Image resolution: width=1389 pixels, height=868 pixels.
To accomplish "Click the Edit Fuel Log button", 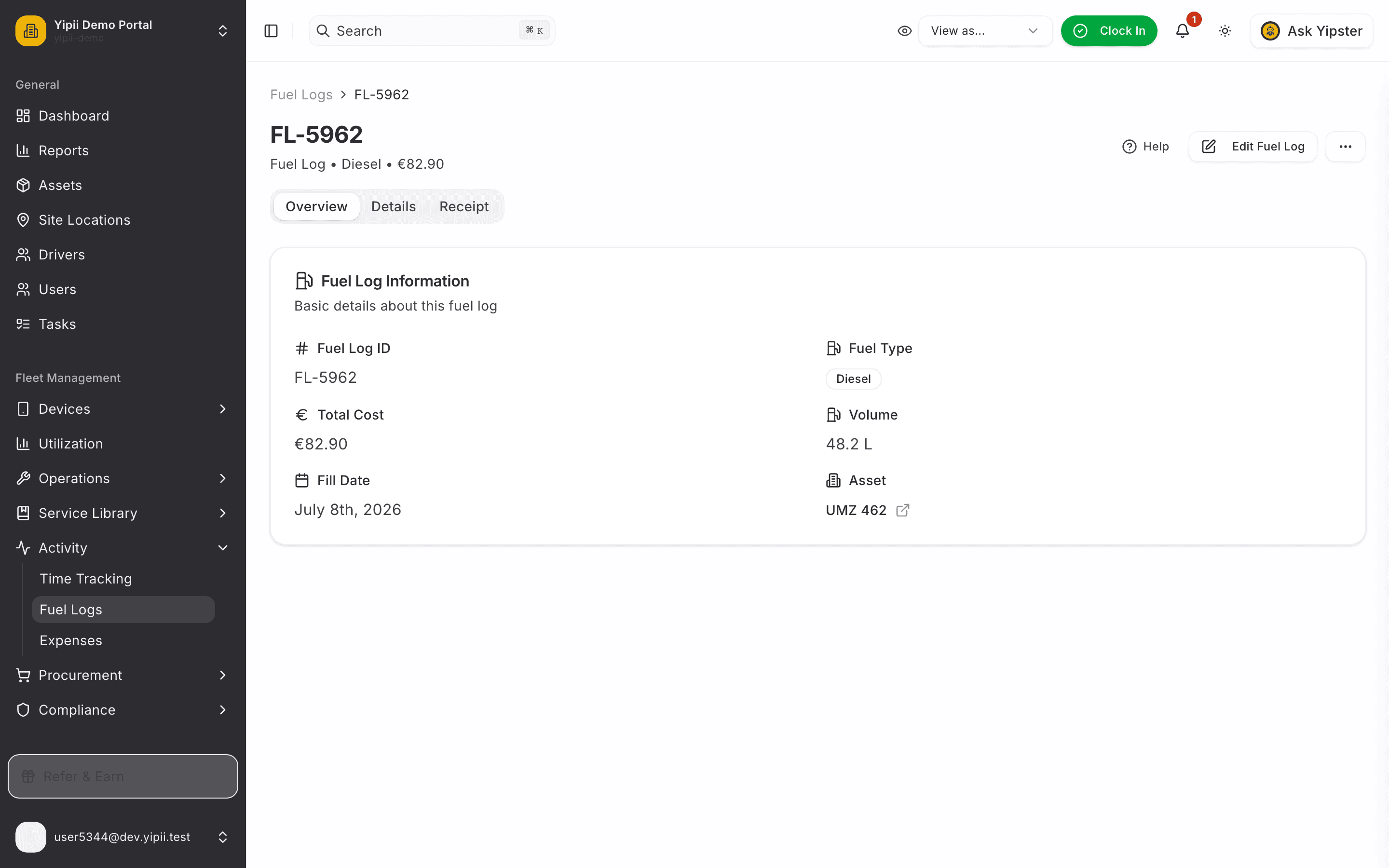I will 1253,147.
